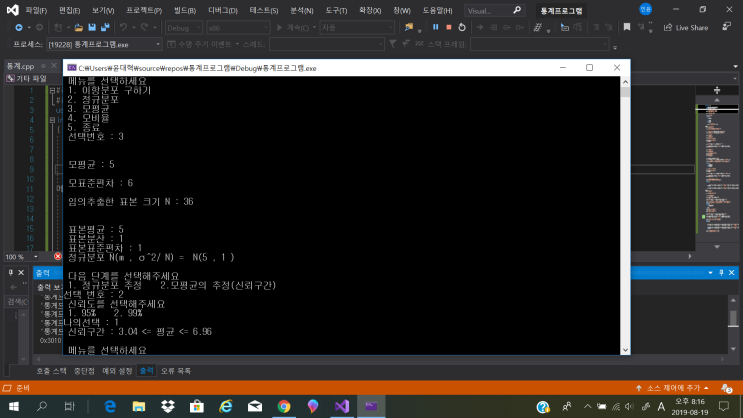
Task: Open Microsoft Store from the taskbar
Action: click(197, 406)
